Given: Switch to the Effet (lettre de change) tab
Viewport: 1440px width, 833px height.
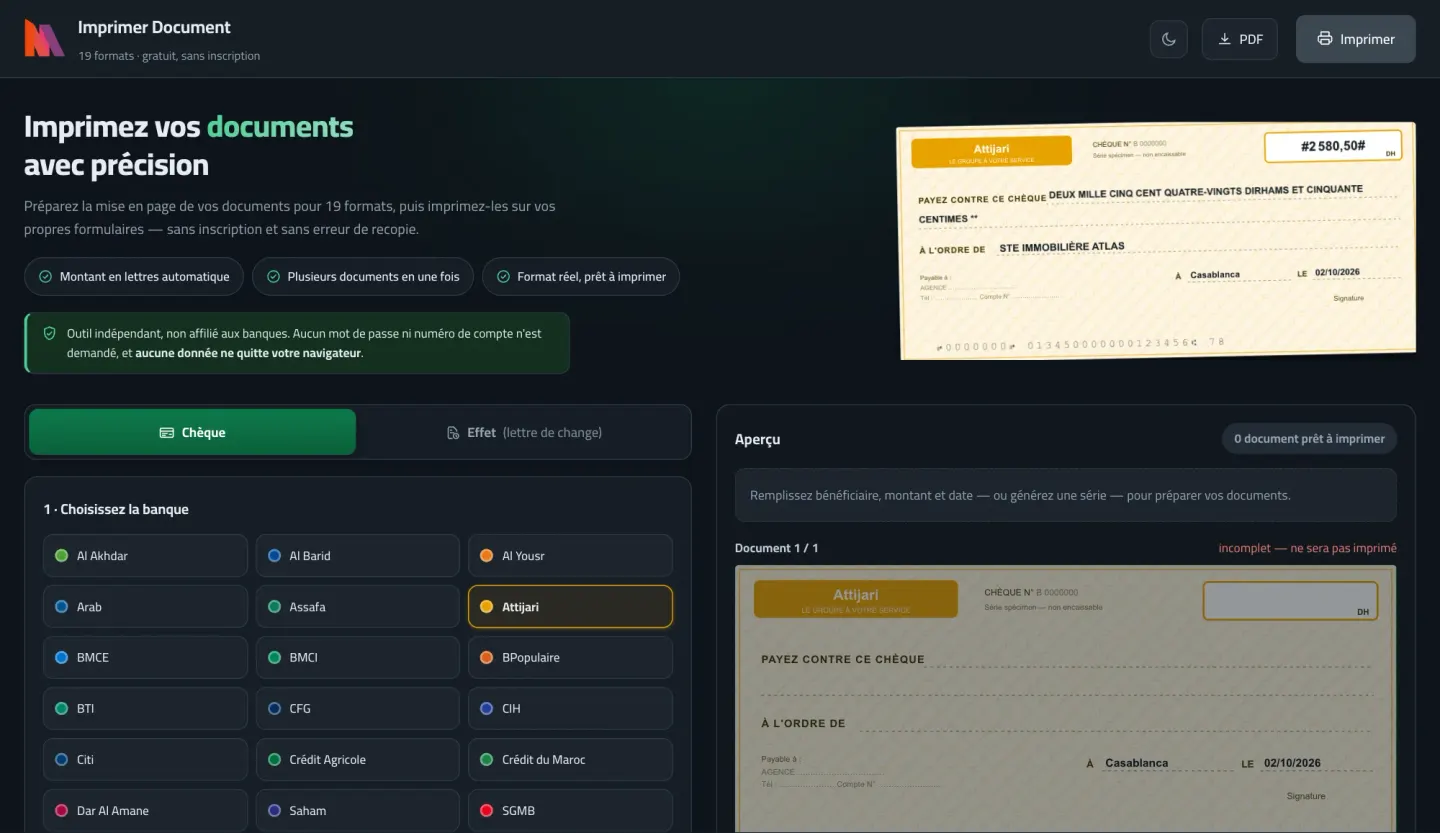Looking at the screenshot, I should (523, 432).
